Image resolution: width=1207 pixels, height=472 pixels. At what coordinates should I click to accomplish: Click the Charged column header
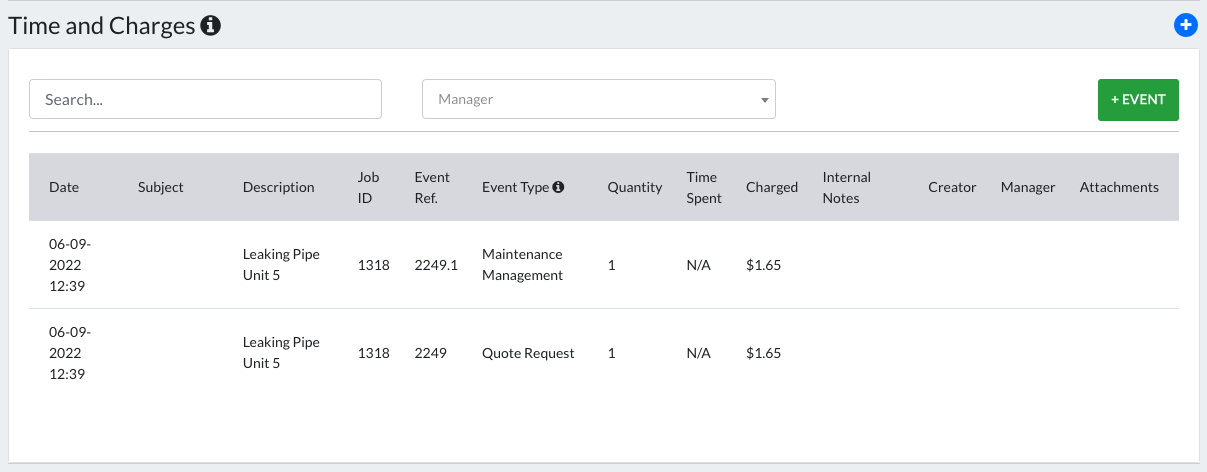point(772,187)
